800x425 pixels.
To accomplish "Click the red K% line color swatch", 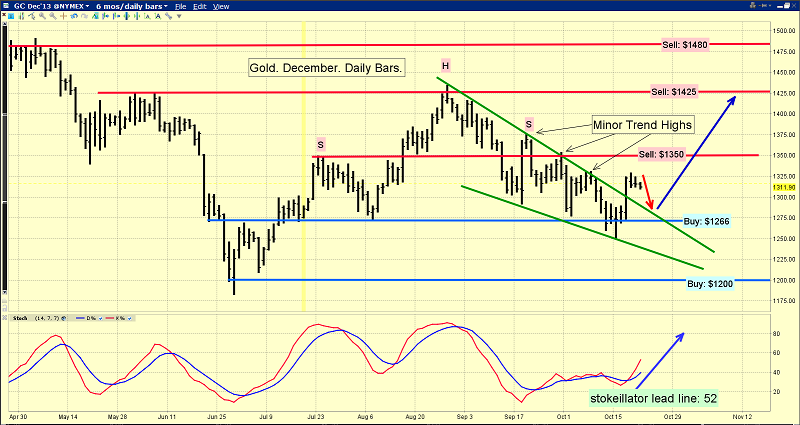I will pyautogui.click(x=109, y=318).
